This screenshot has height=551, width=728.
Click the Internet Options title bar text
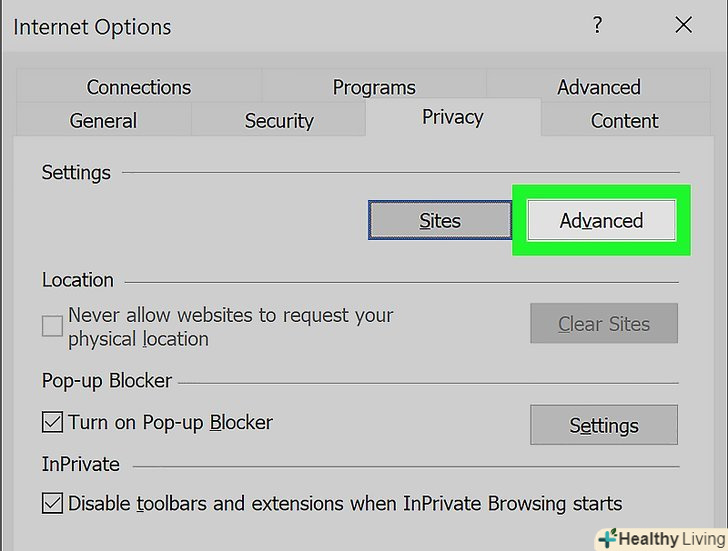coord(92,27)
